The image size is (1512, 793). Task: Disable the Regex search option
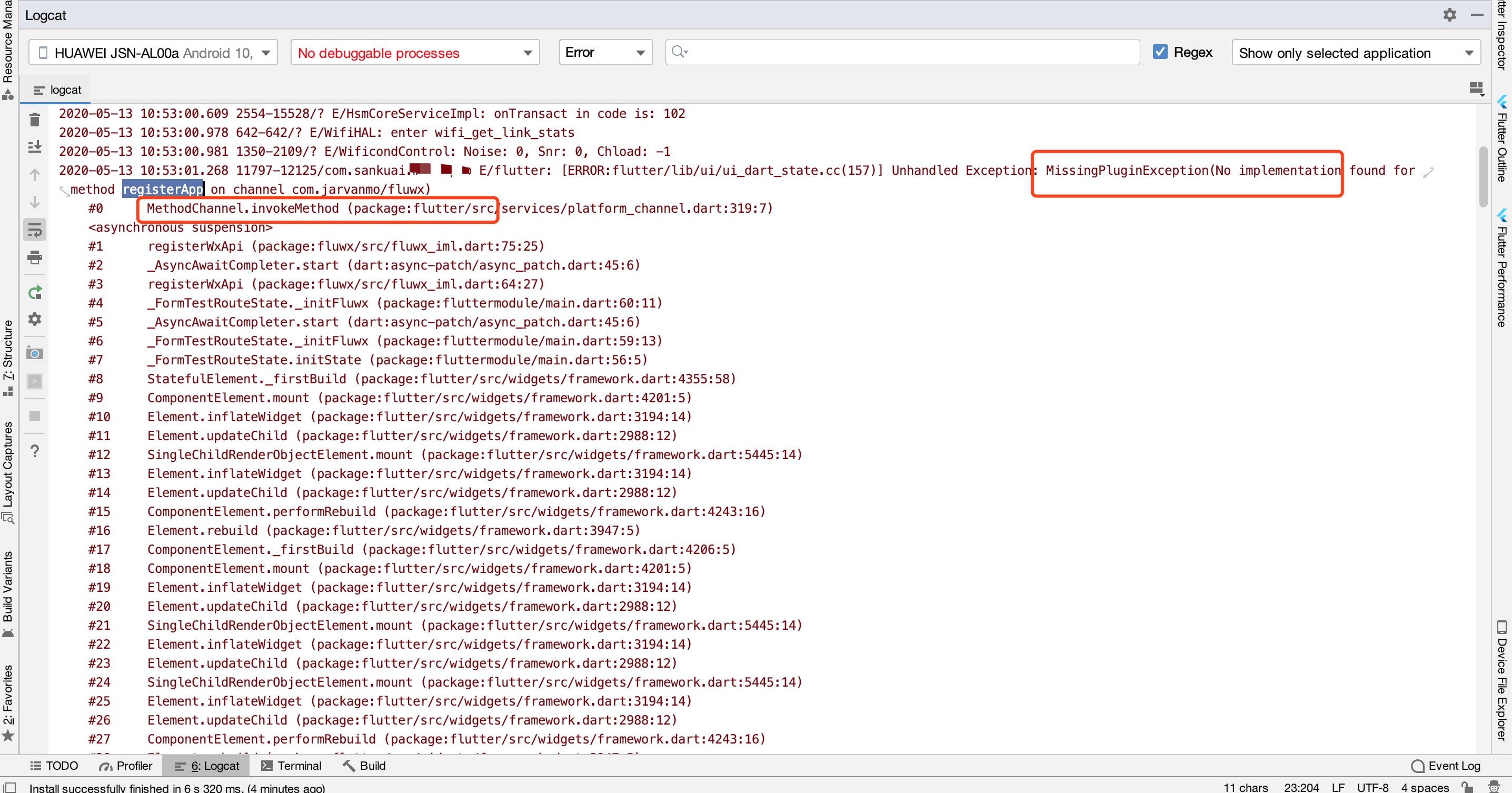pyautogui.click(x=1160, y=52)
